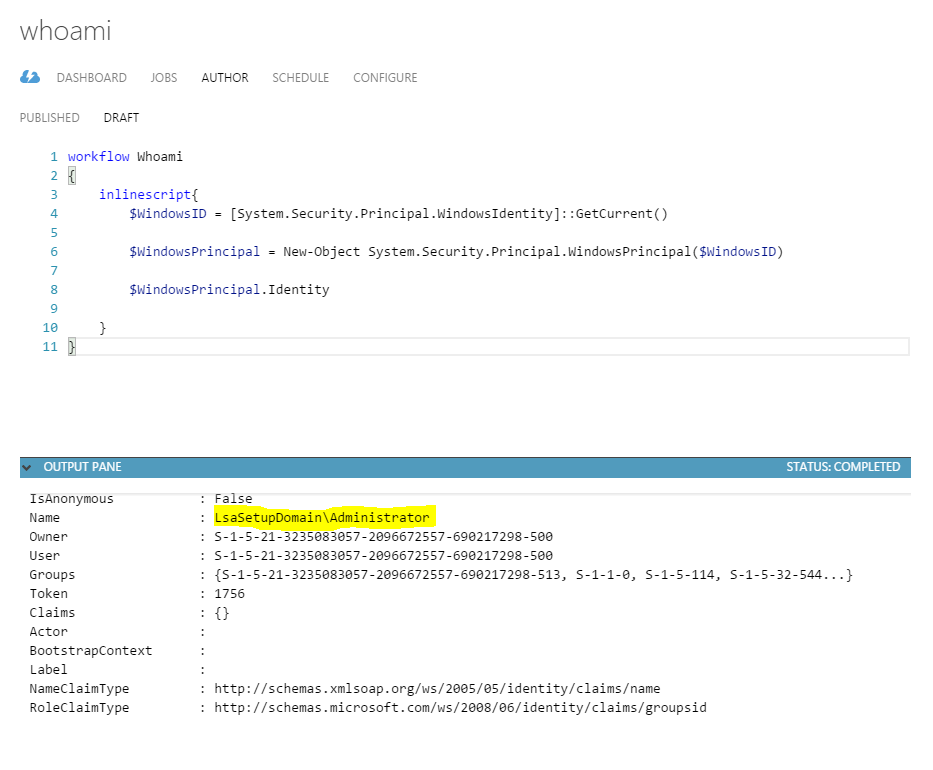This screenshot has height=770, width=933.
Task: Select the Author tab
Action: (x=225, y=78)
